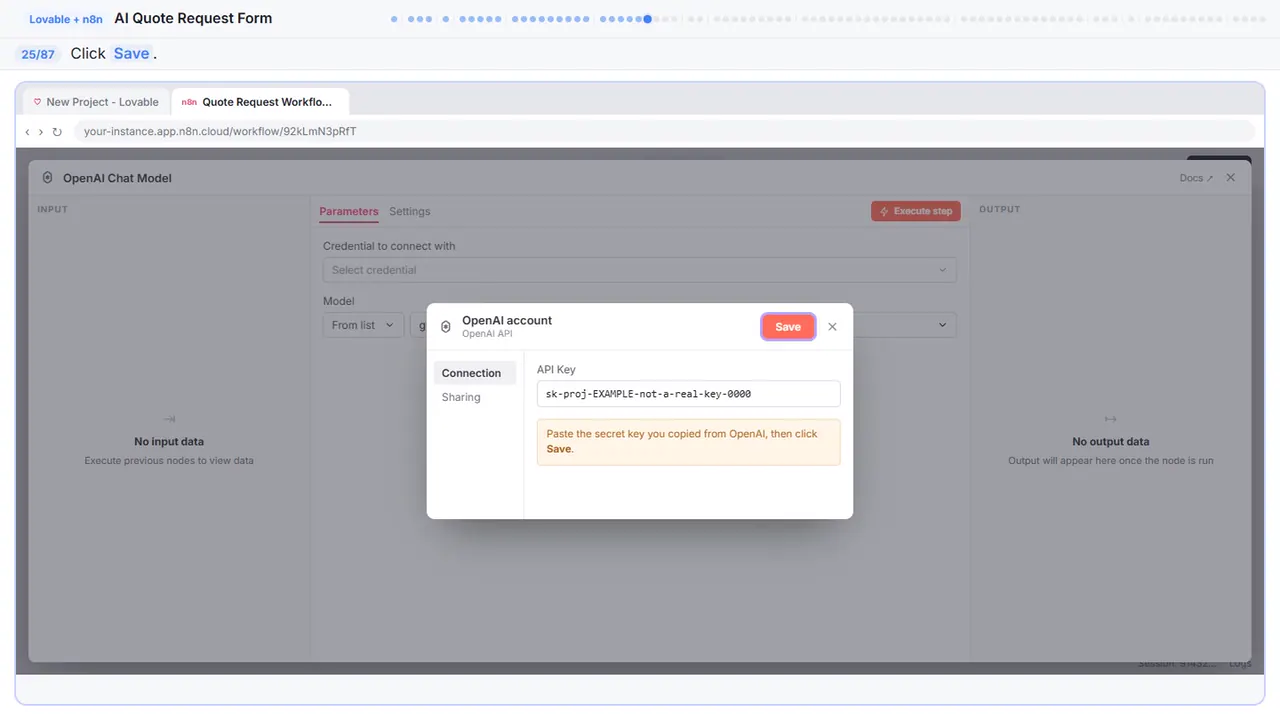Open the Settings tab of OpenAI Chat Model
The image size is (1280, 720).
tap(410, 211)
